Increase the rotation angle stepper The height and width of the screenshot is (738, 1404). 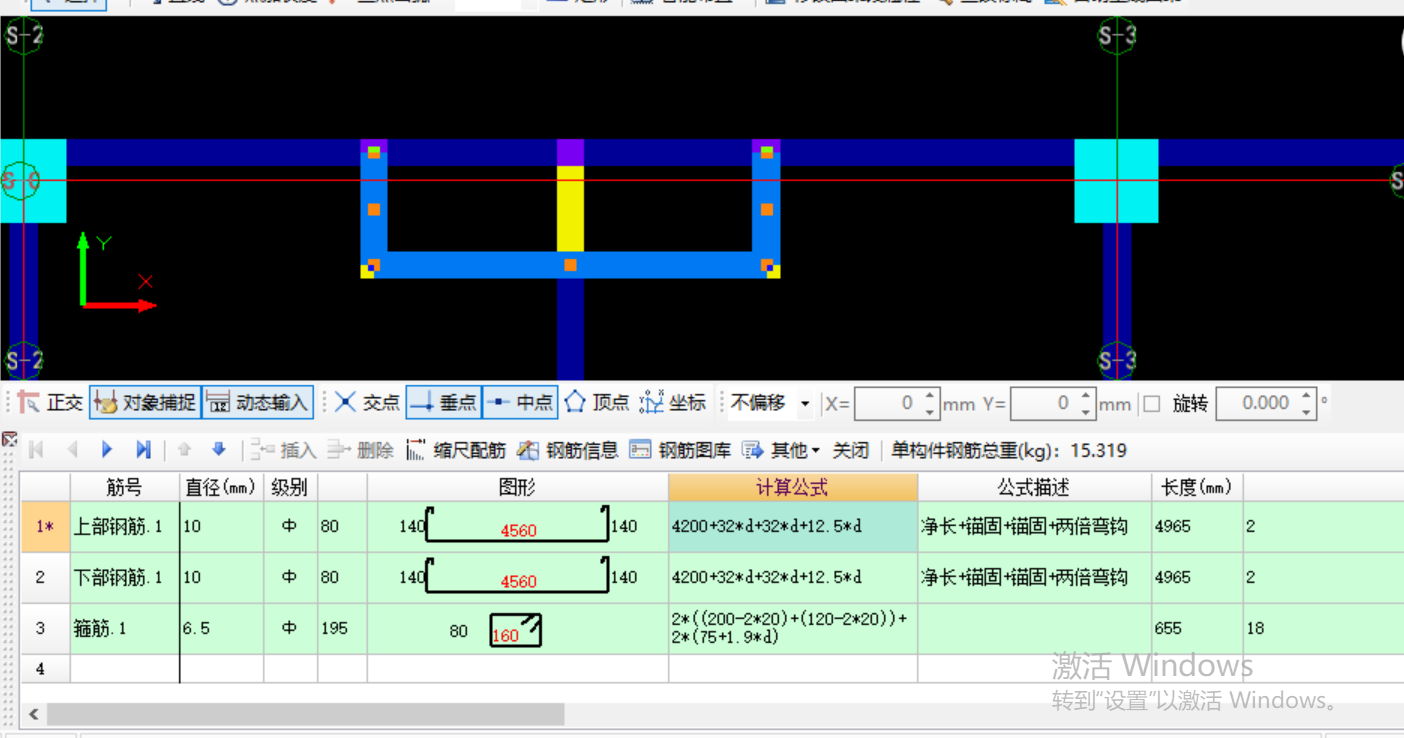point(1307,396)
